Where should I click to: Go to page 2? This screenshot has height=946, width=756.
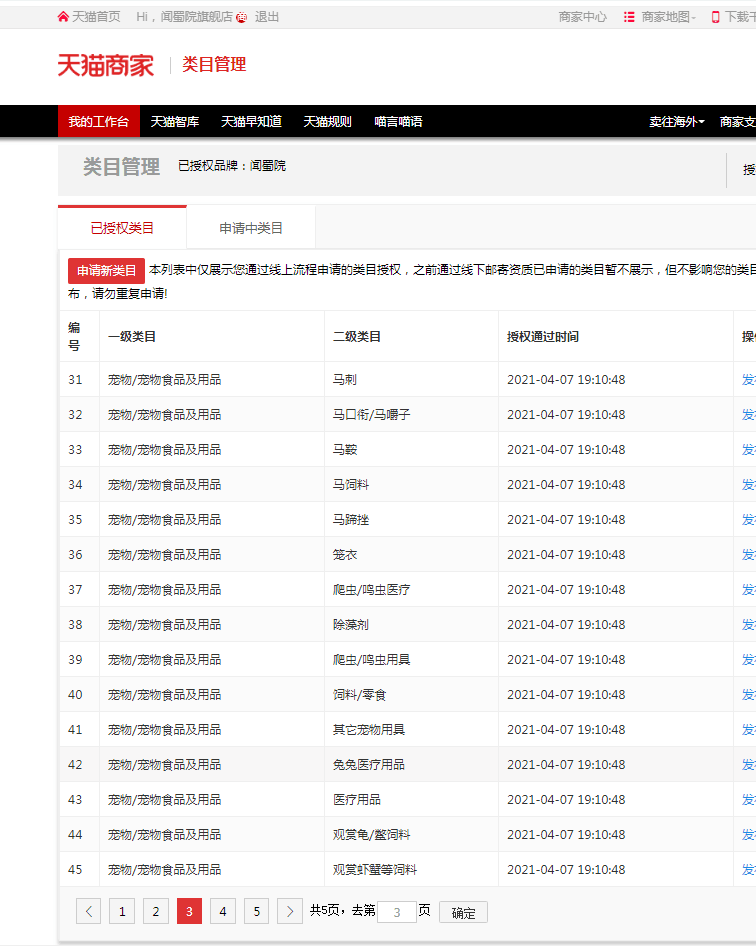tap(156, 911)
